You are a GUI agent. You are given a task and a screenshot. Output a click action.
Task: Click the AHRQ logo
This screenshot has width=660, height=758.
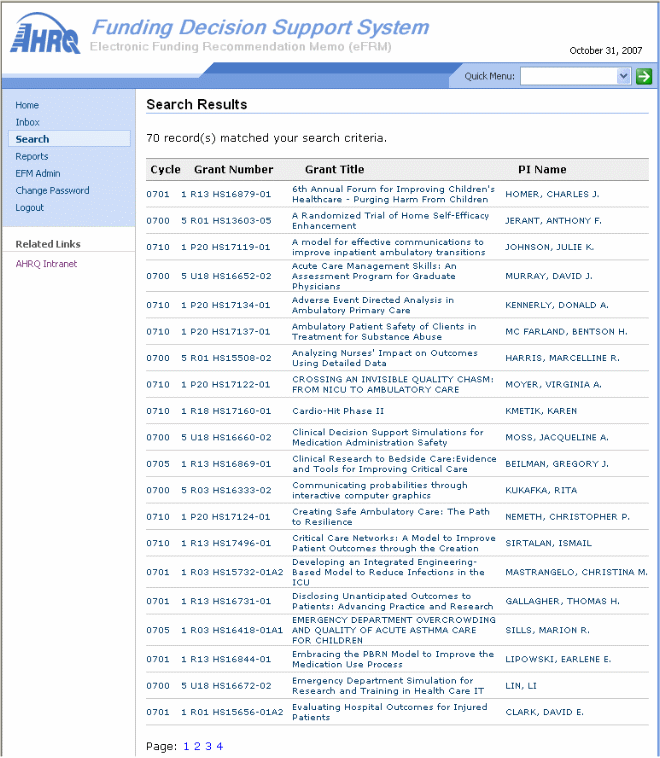[45, 33]
